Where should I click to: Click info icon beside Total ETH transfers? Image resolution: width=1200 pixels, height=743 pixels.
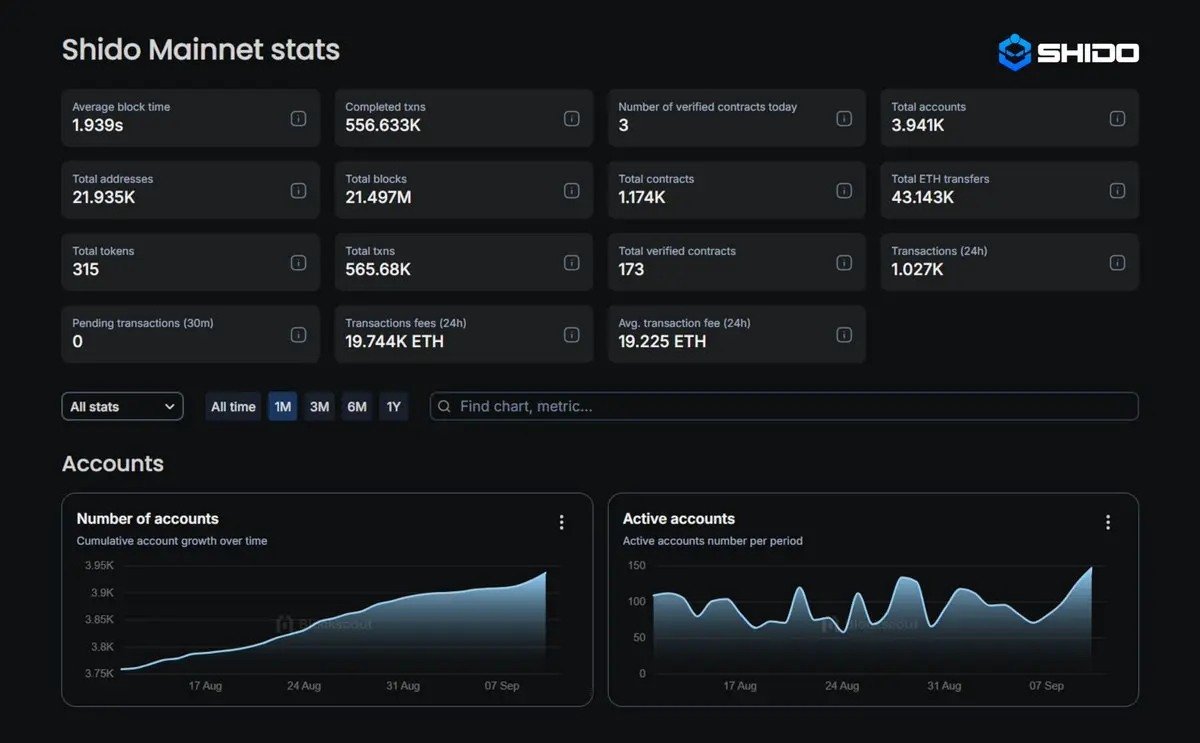[x=1117, y=190]
